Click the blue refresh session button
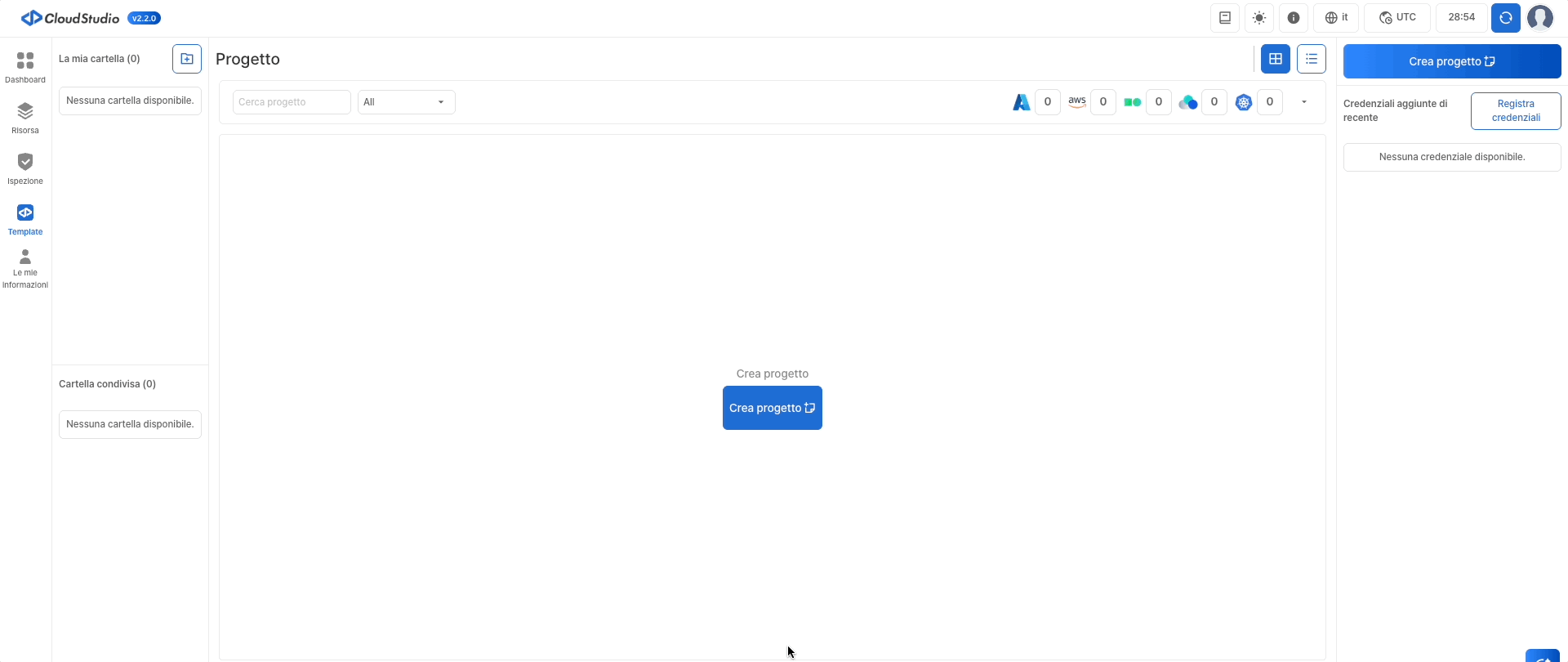1568x662 pixels. 1505,18
